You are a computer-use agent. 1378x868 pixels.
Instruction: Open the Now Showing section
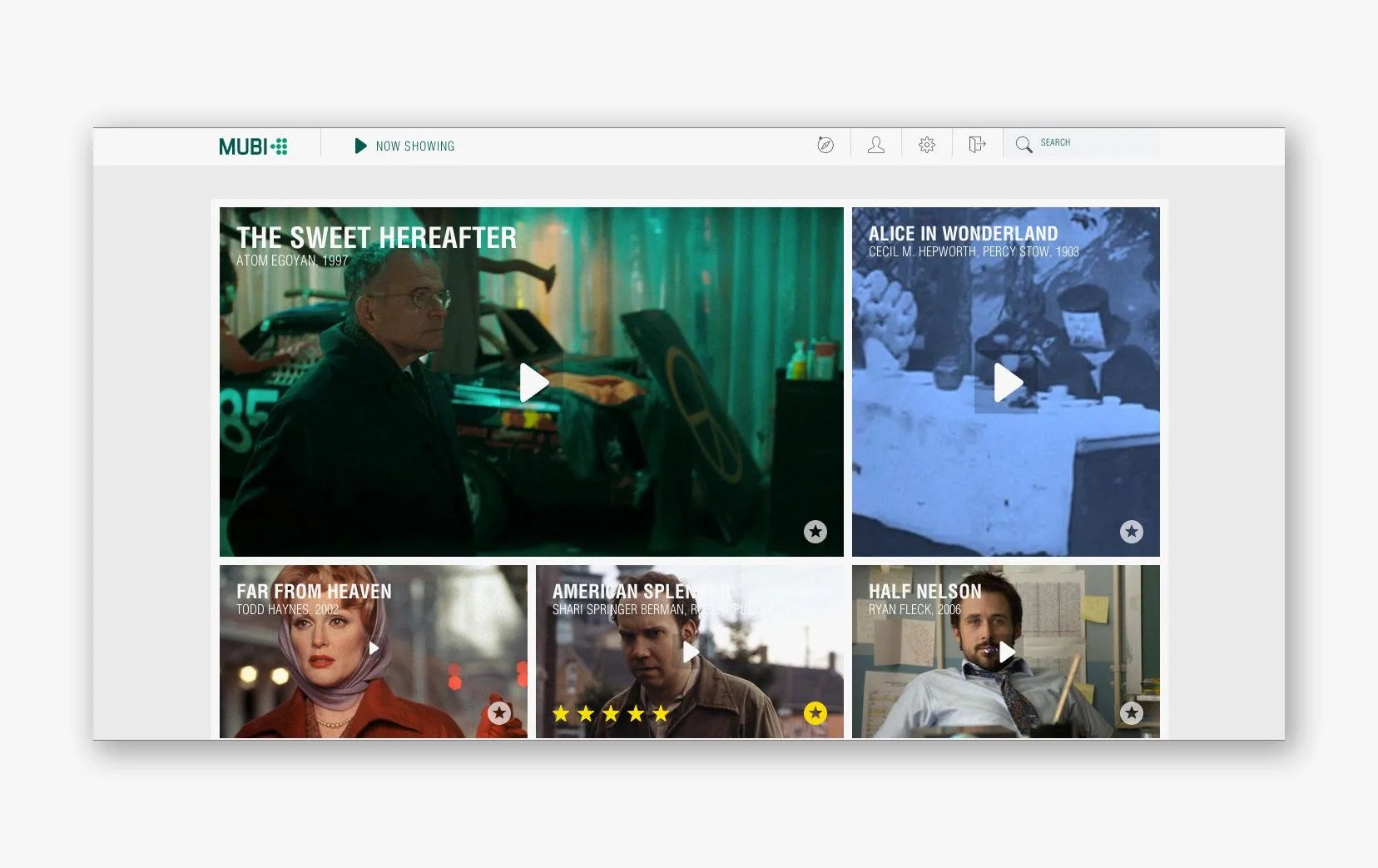tap(415, 146)
